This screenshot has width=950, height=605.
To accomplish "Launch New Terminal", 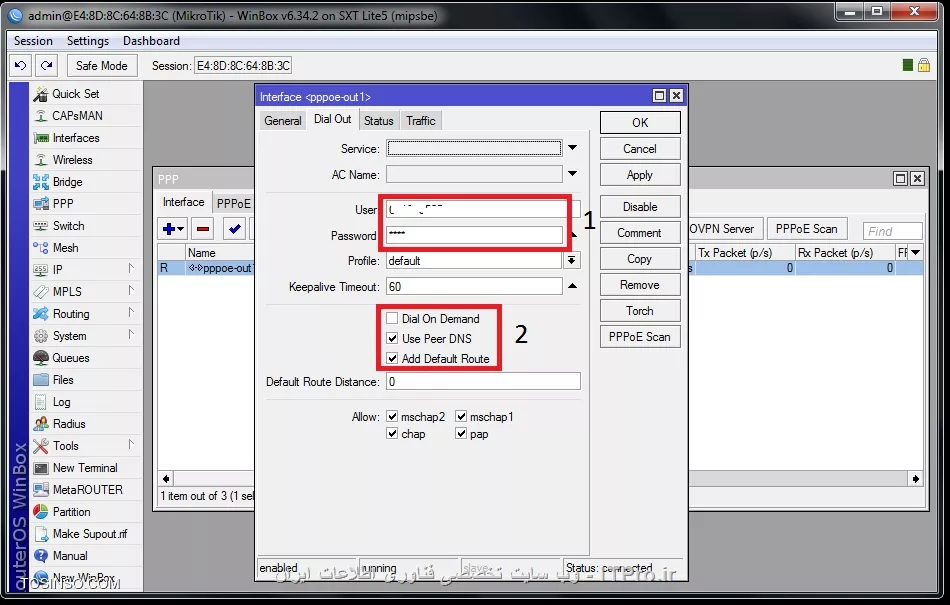I will [85, 468].
